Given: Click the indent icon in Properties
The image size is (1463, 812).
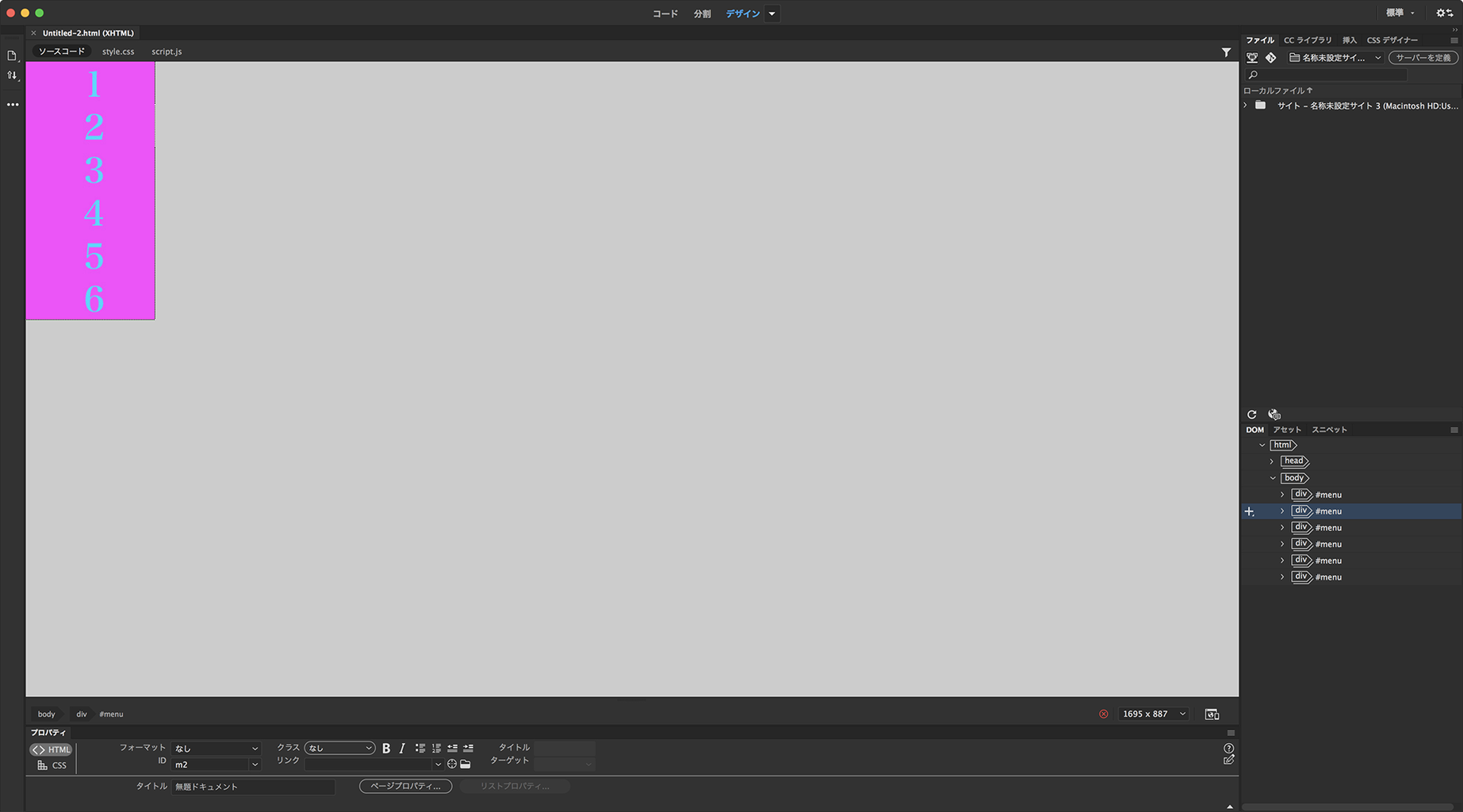Looking at the screenshot, I should (469, 749).
